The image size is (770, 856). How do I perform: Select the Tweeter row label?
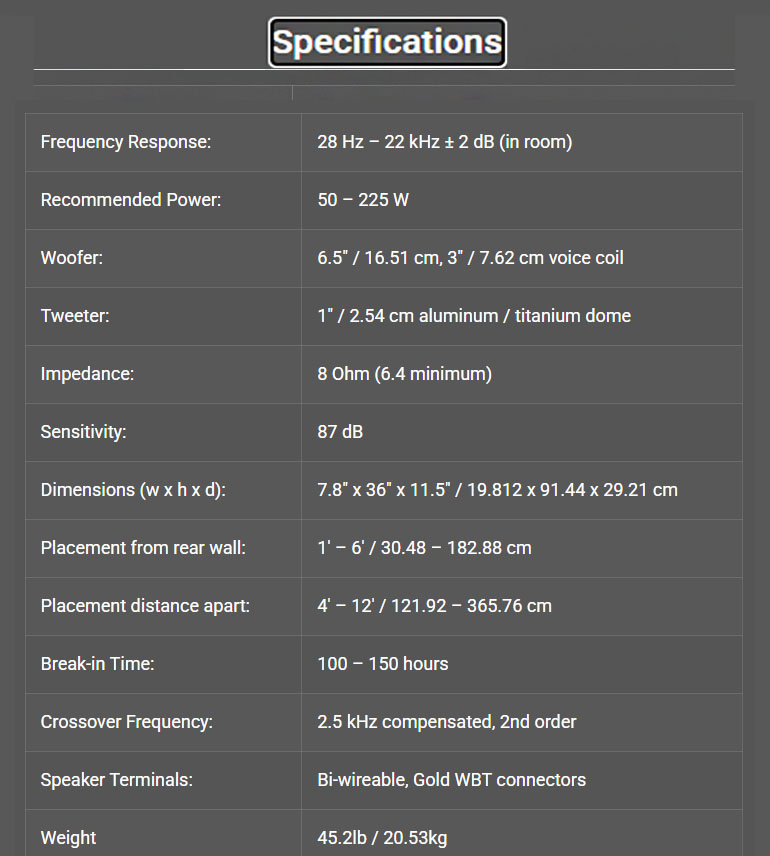click(x=75, y=316)
